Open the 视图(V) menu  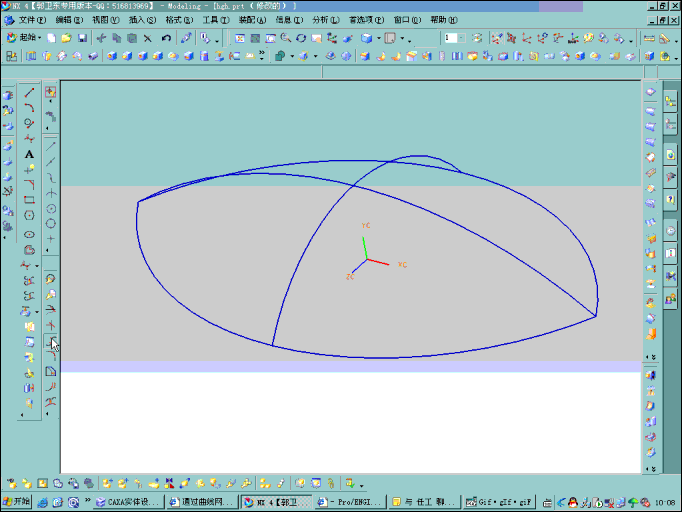pyautogui.click(x=106, y=20)
